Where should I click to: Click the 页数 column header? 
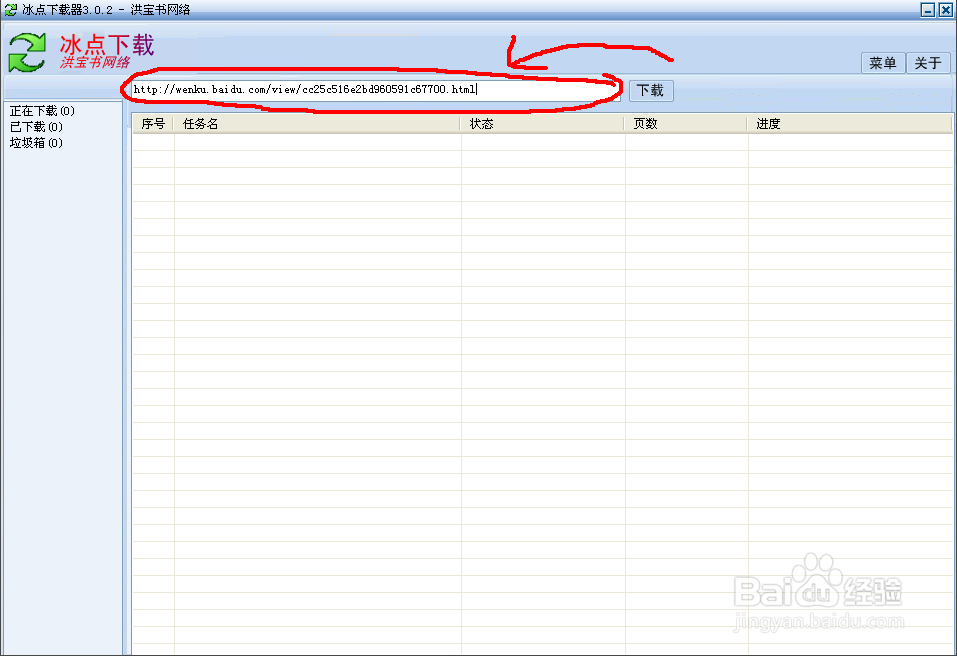[x=686, y=124]
